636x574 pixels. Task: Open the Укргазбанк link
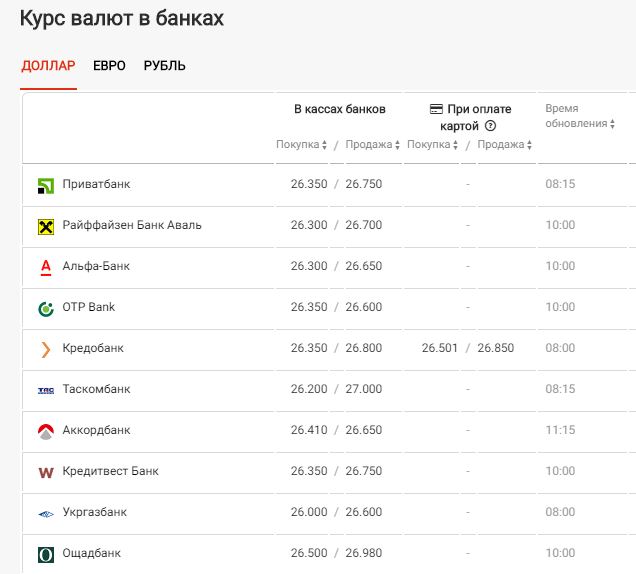(x=95, y=512)
